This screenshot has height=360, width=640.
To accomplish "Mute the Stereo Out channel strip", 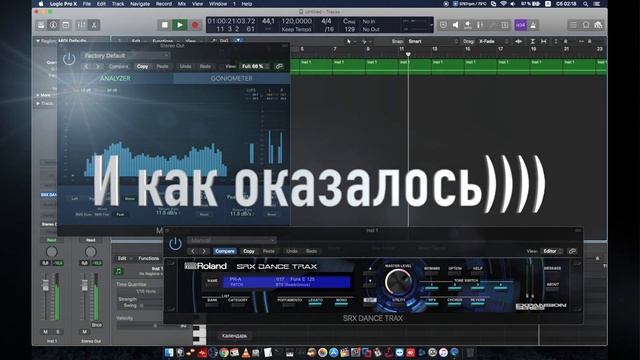I will tap(84, 332).
